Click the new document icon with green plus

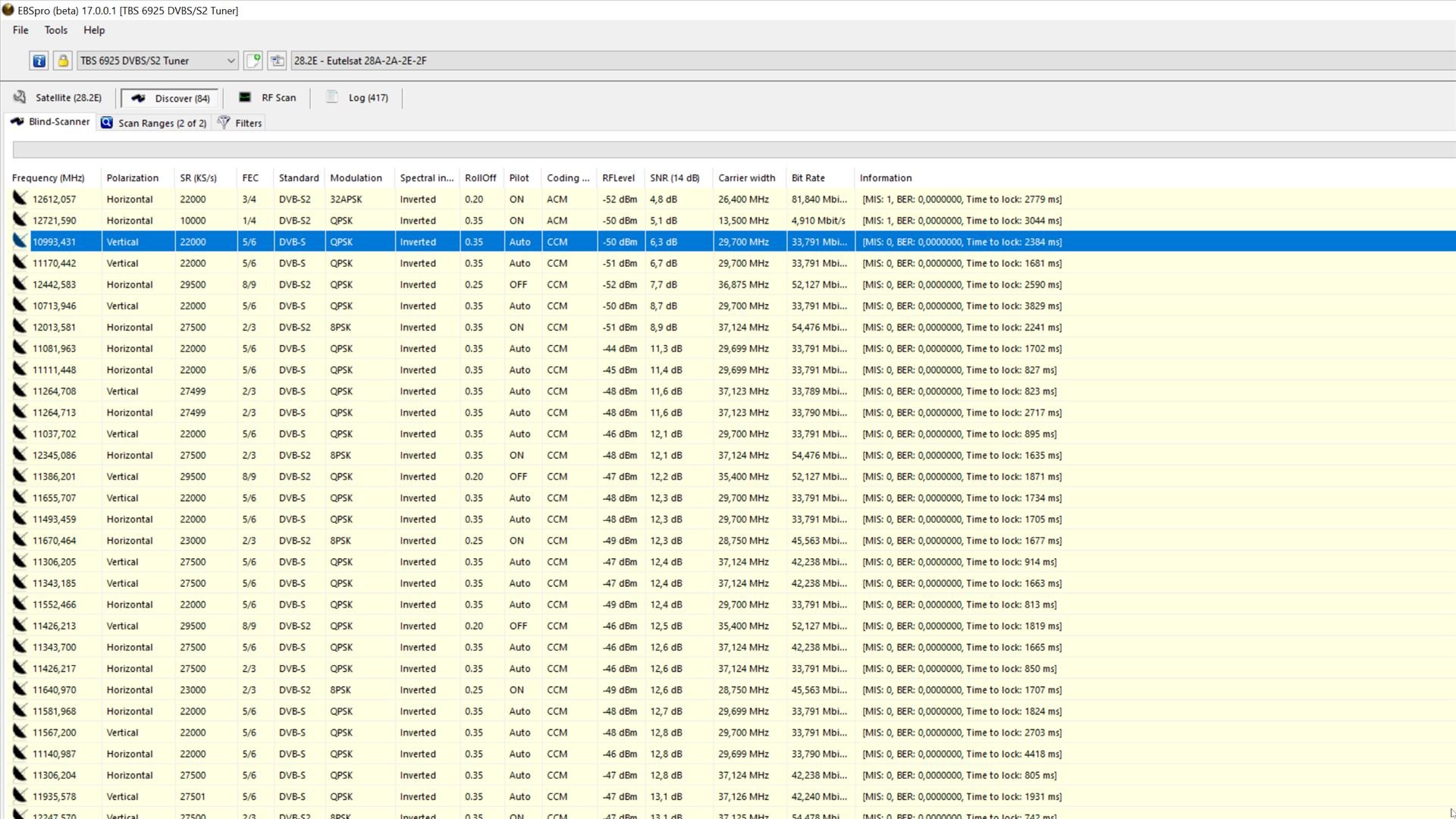[253, 61]
